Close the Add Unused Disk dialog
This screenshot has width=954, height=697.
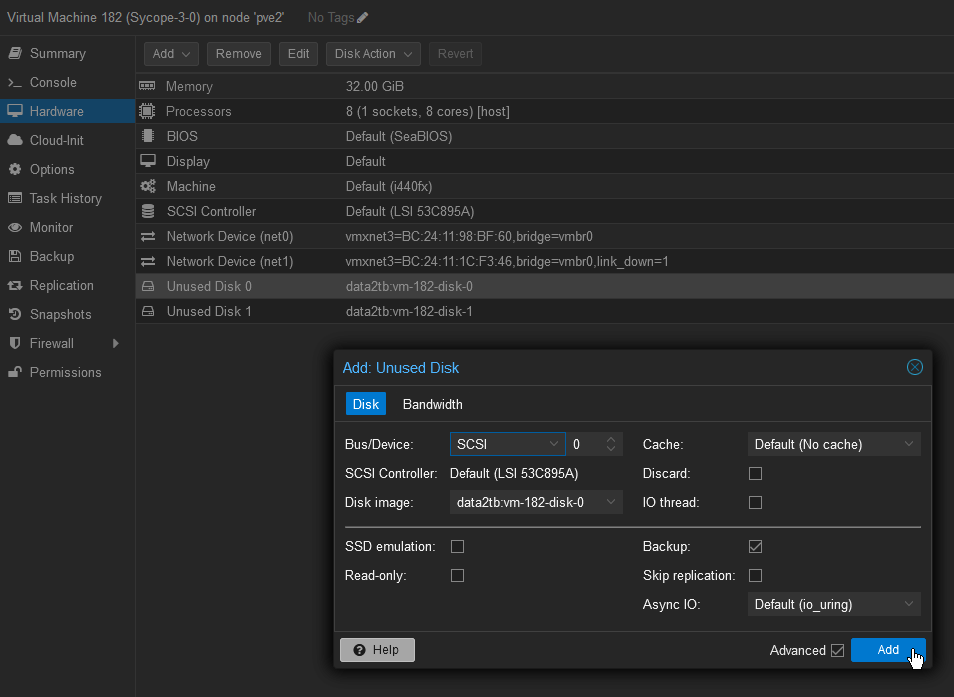coord(914,367)
